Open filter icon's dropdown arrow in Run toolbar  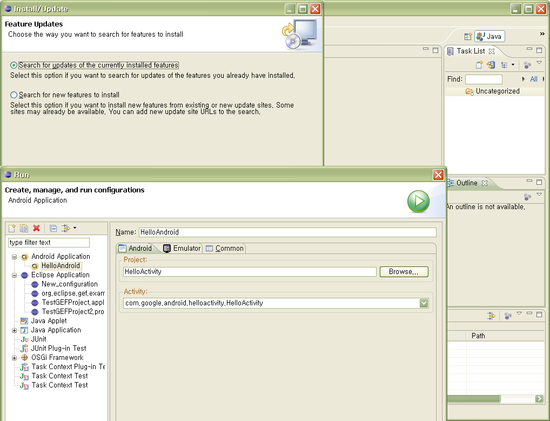tap(75, 228)
